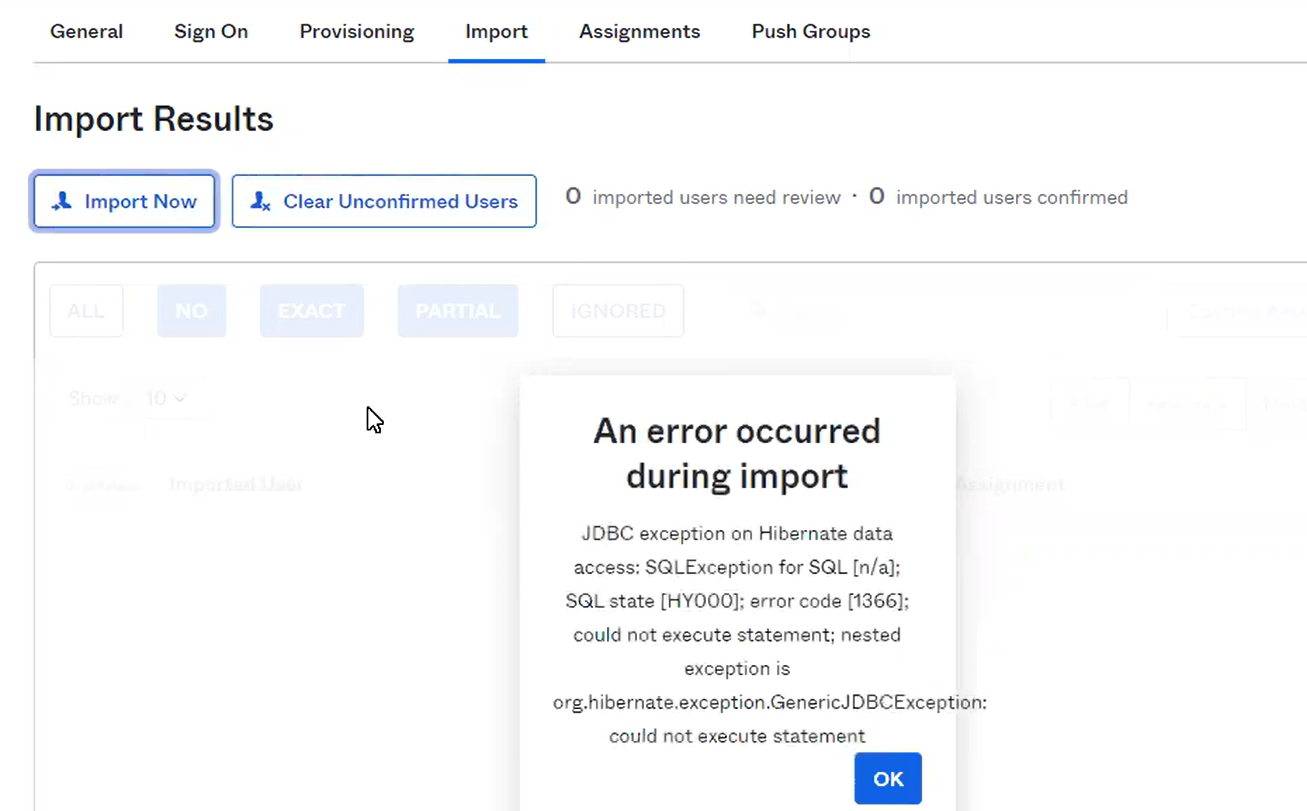Click the Import Now user icon

(62, 201)
